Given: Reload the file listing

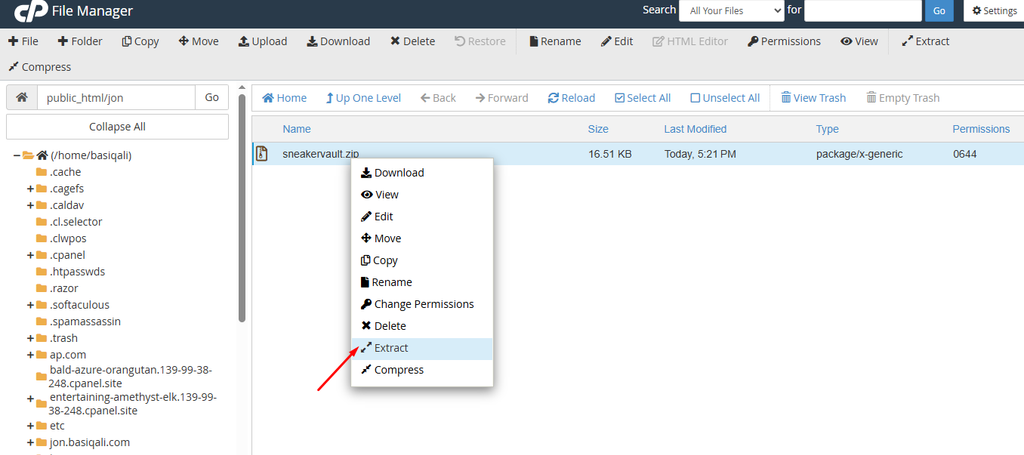Looking at the screenshot, I should point(571,98).
